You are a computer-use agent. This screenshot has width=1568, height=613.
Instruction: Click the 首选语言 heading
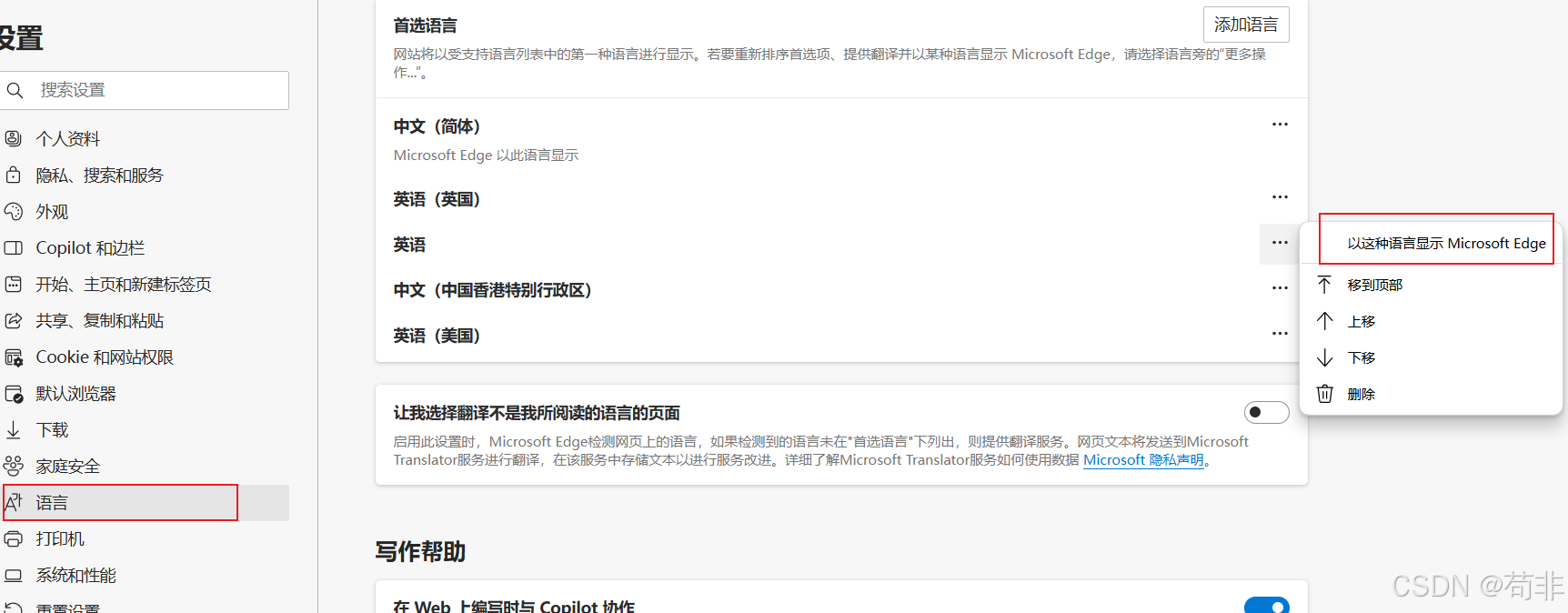[x=425, y=25]
